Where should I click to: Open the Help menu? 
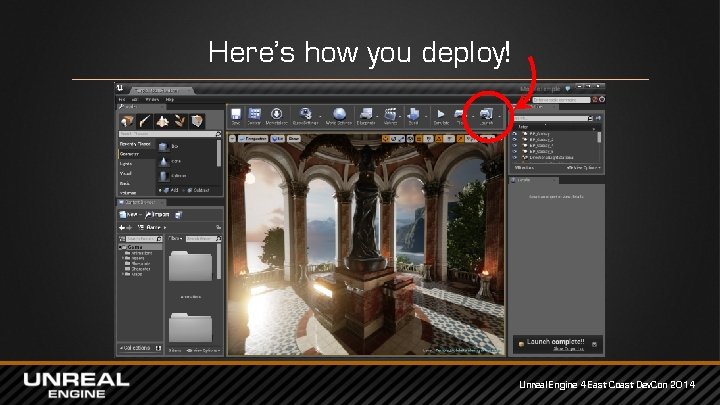coord(170,99)
